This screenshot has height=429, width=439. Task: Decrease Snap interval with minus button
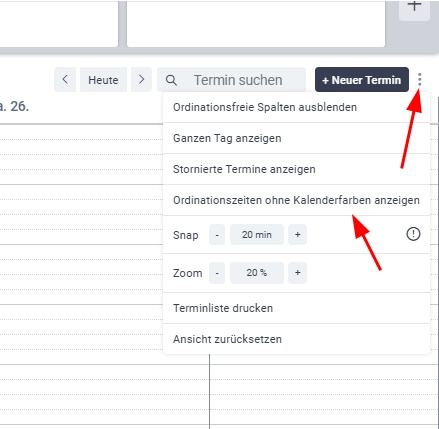[x=217, y=235]
